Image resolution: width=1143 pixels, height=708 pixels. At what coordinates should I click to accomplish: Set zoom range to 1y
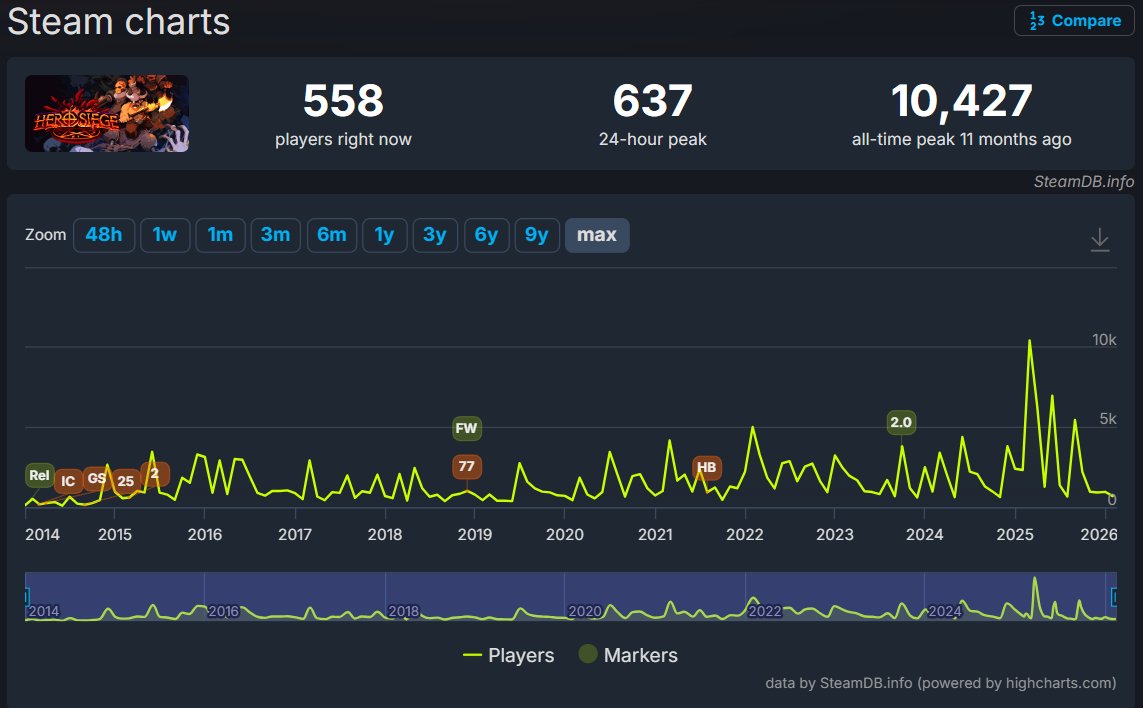click(x=384, y=235)
